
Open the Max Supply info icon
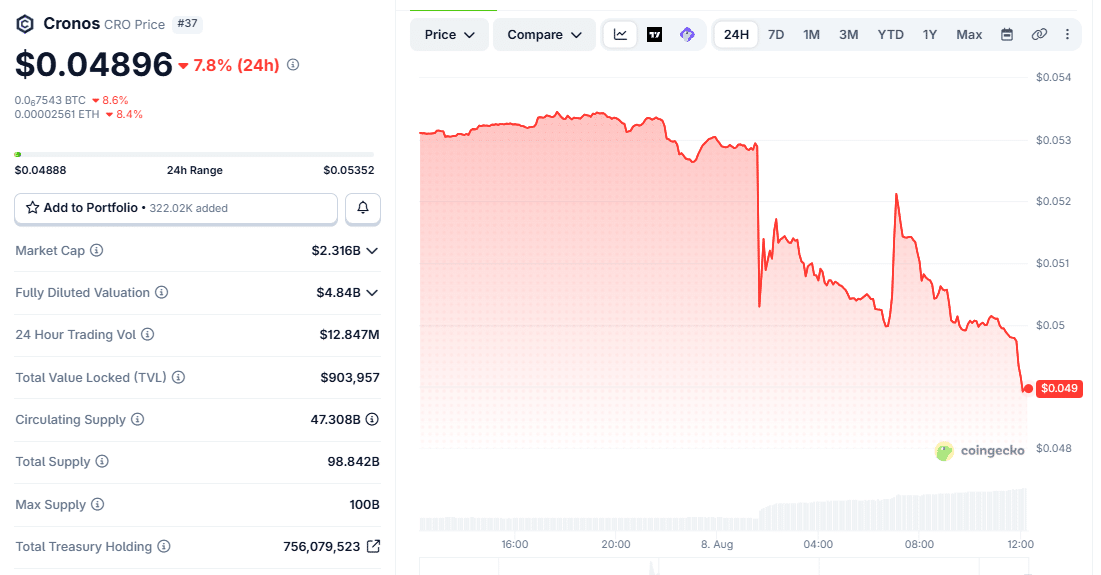click(x=98, y=505)
